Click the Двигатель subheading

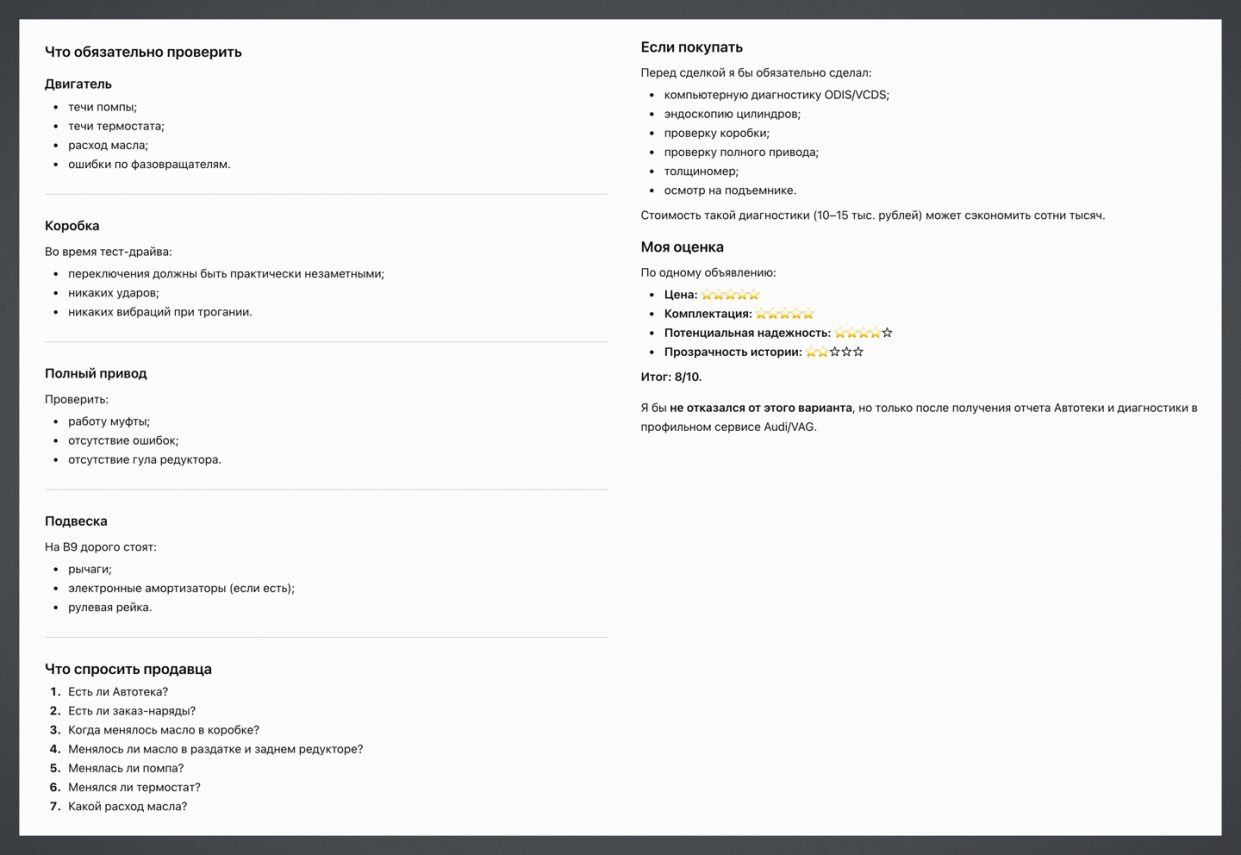(78, 84)
